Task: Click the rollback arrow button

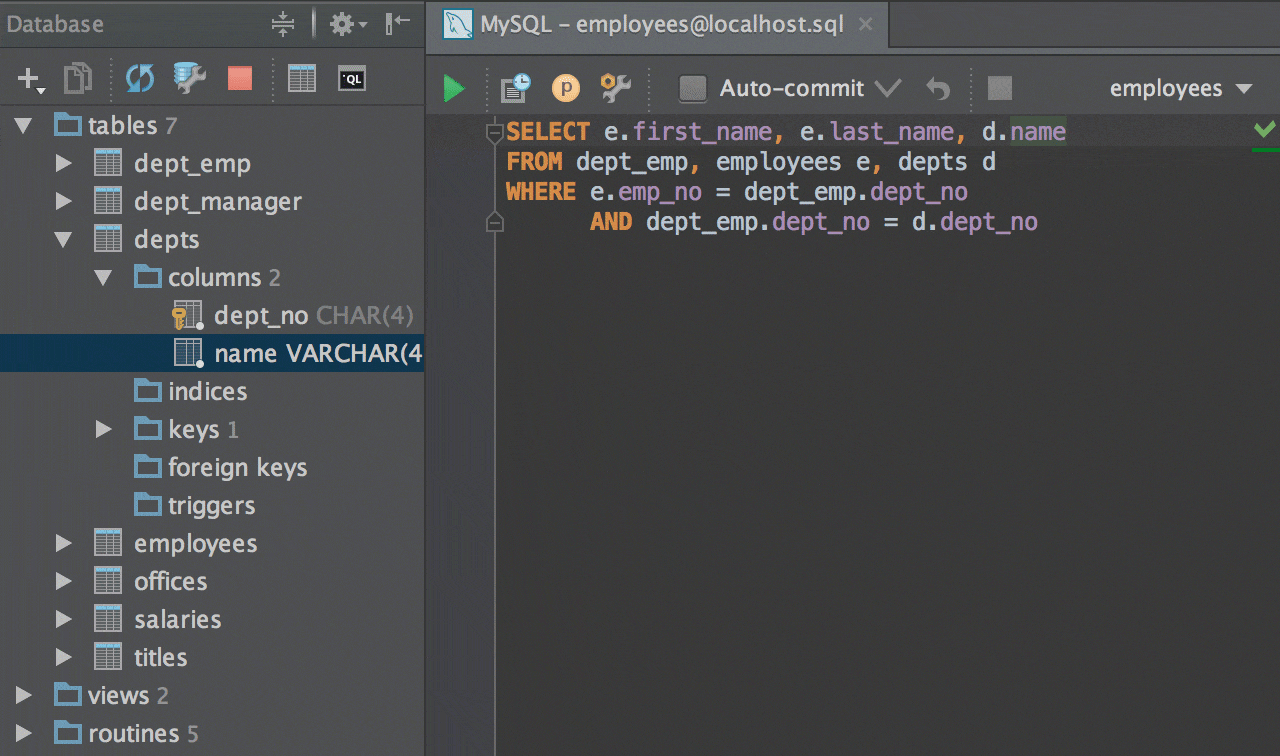Action: (938, 89)
